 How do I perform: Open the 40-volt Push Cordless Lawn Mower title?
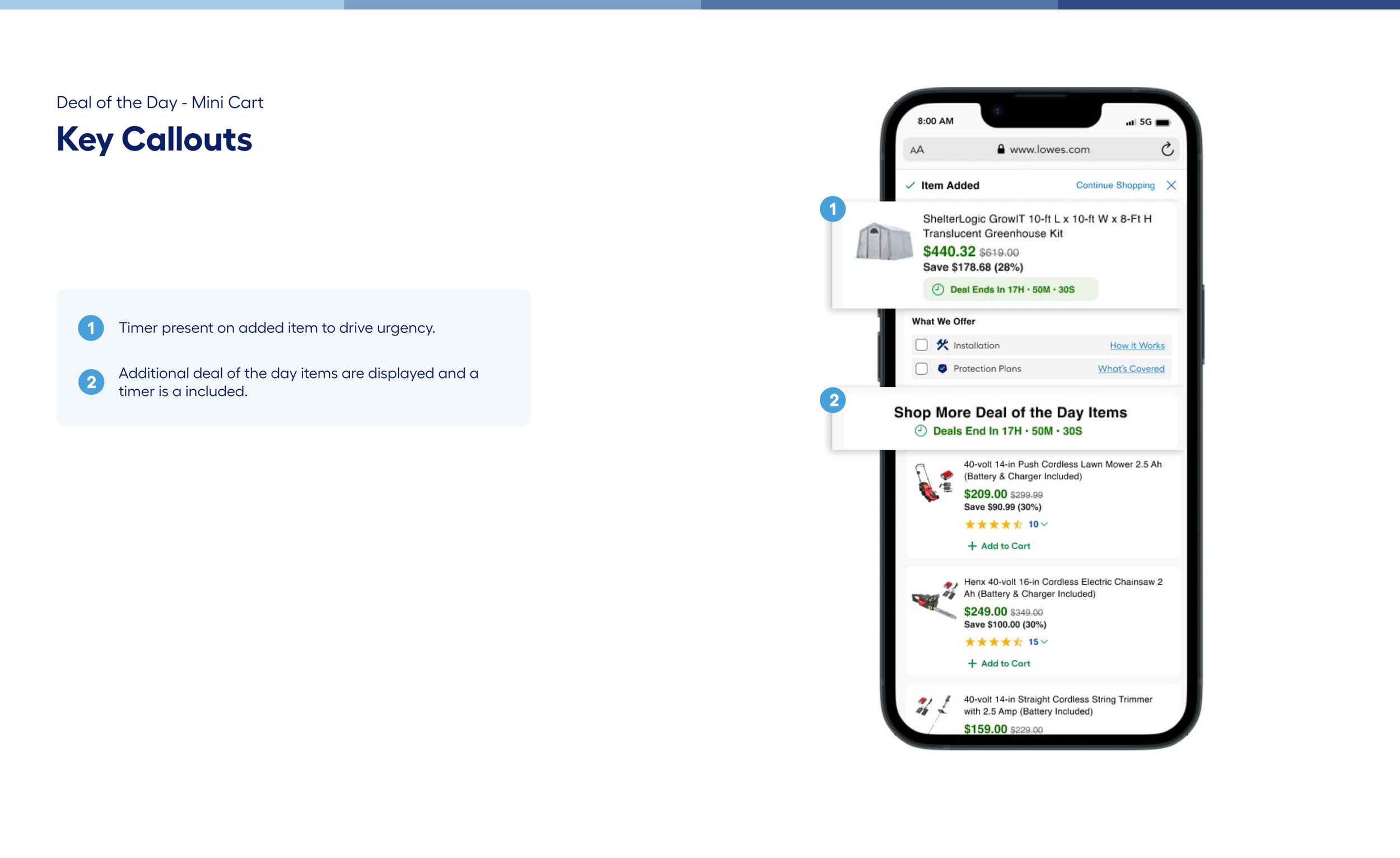tap(1062, 470)
